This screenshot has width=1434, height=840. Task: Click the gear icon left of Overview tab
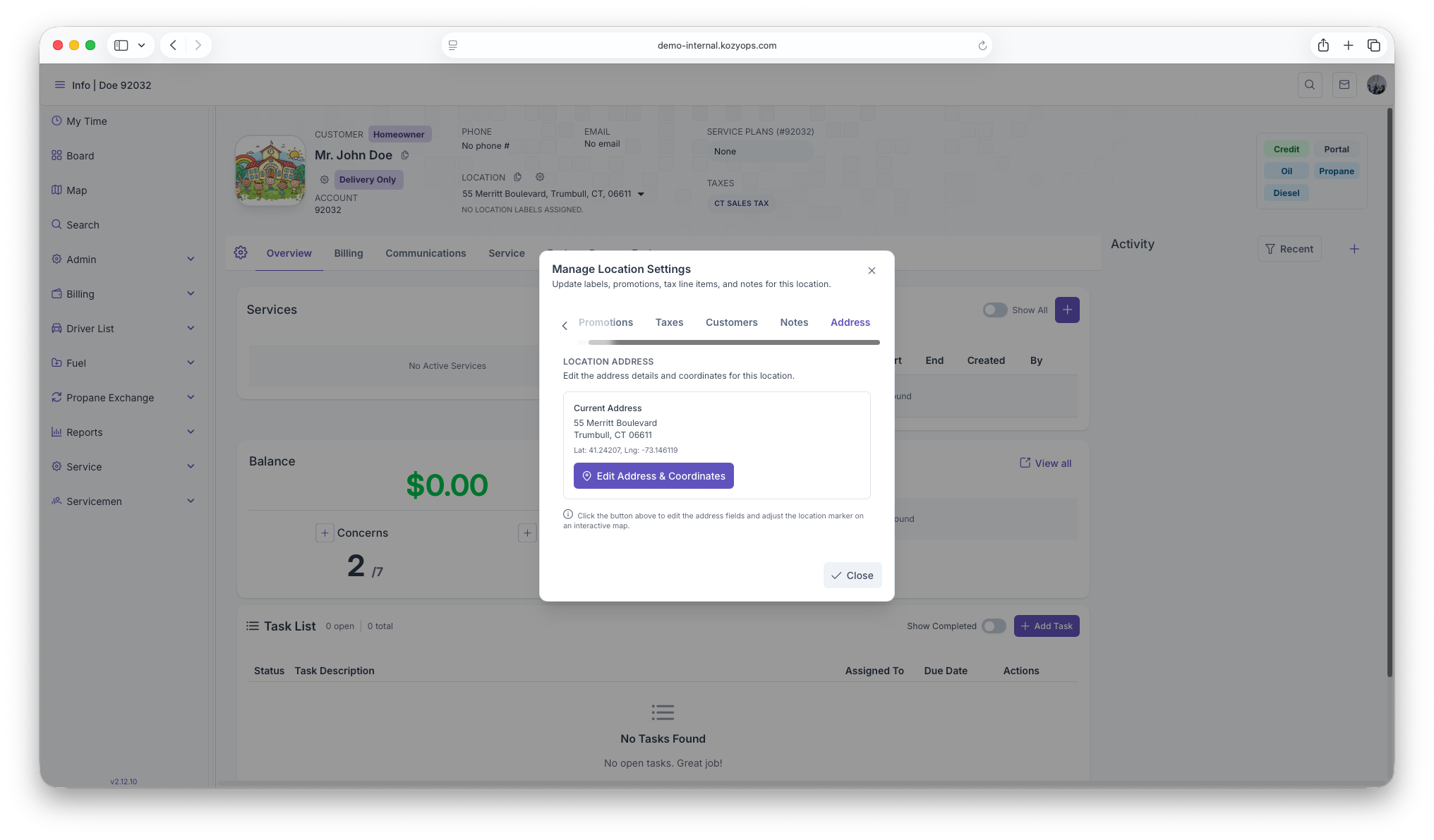pos(241,252)
